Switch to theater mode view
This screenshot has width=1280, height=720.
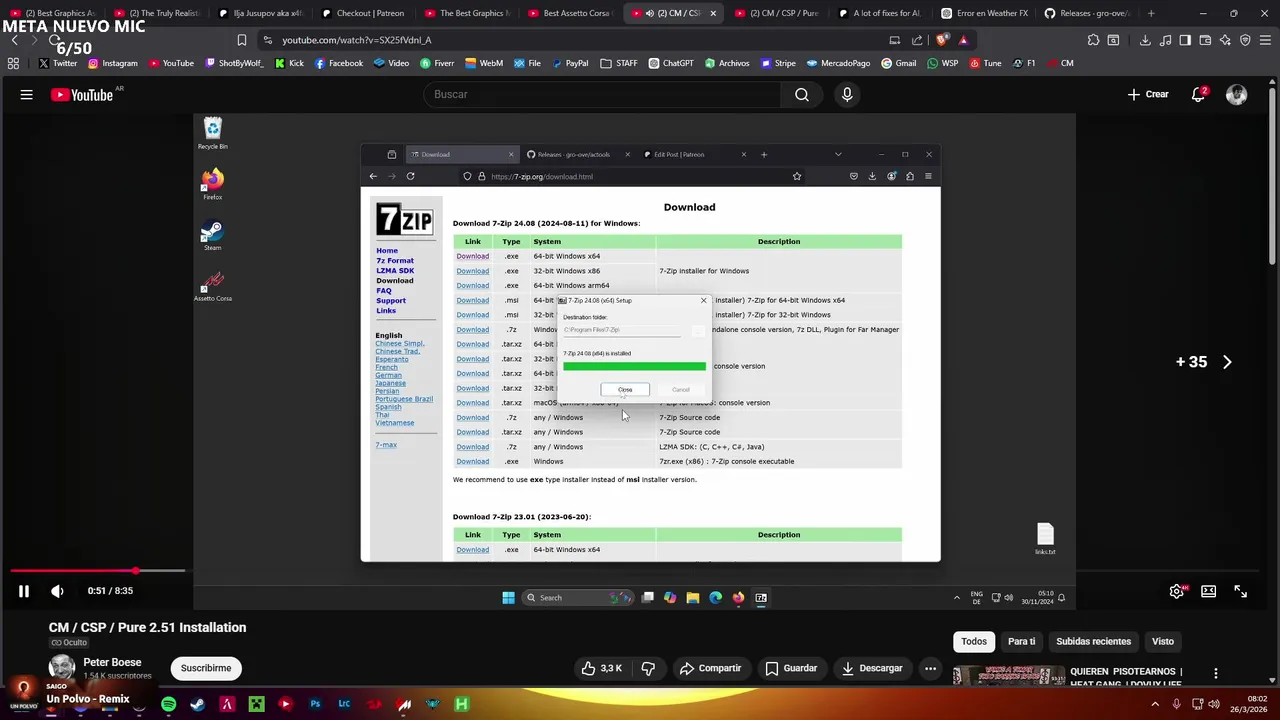coord(1208,591)
